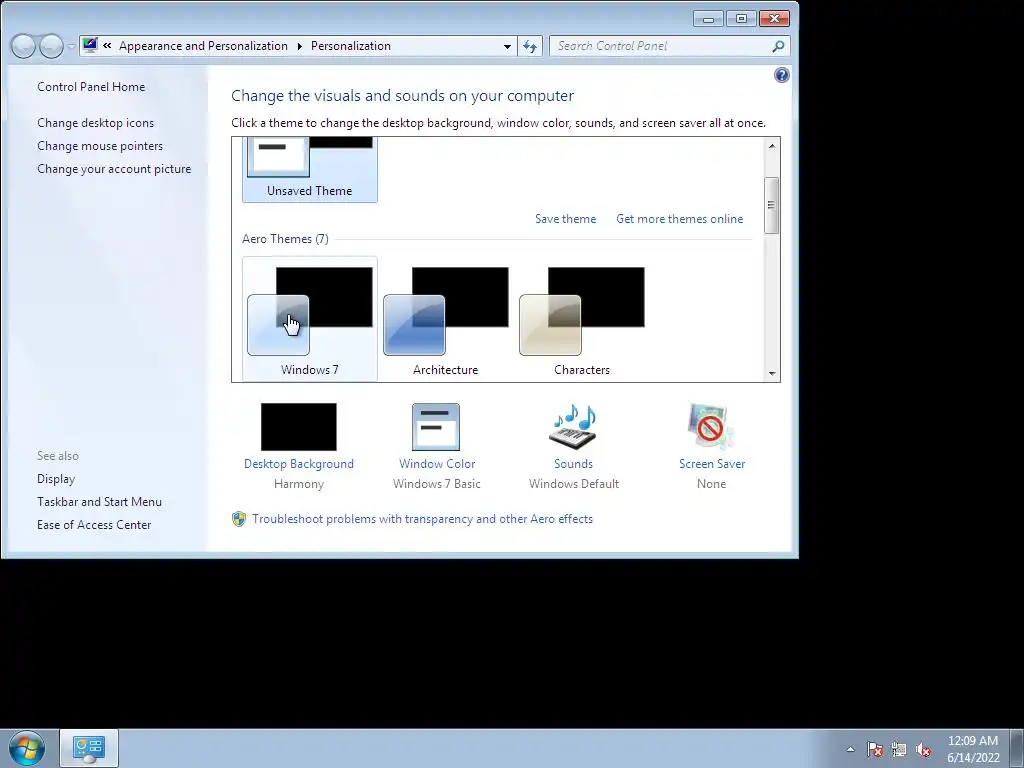Click the network tray icon
Image resolution: width=1024 pixels, height=768 pixels.
tap(899, 749)
